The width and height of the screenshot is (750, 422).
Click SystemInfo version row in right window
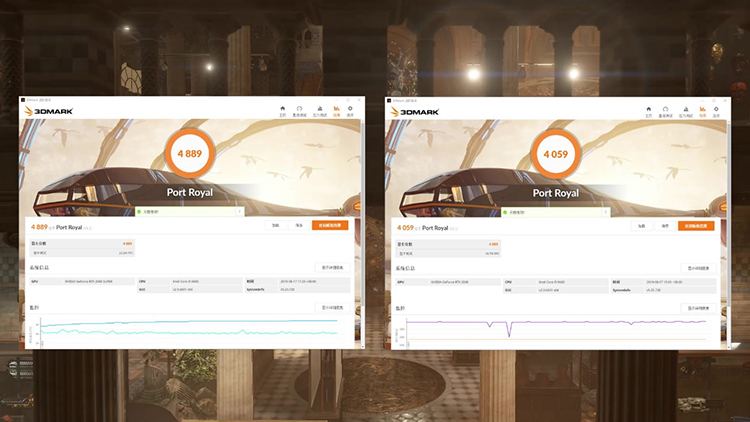click(x=663, y=290)
